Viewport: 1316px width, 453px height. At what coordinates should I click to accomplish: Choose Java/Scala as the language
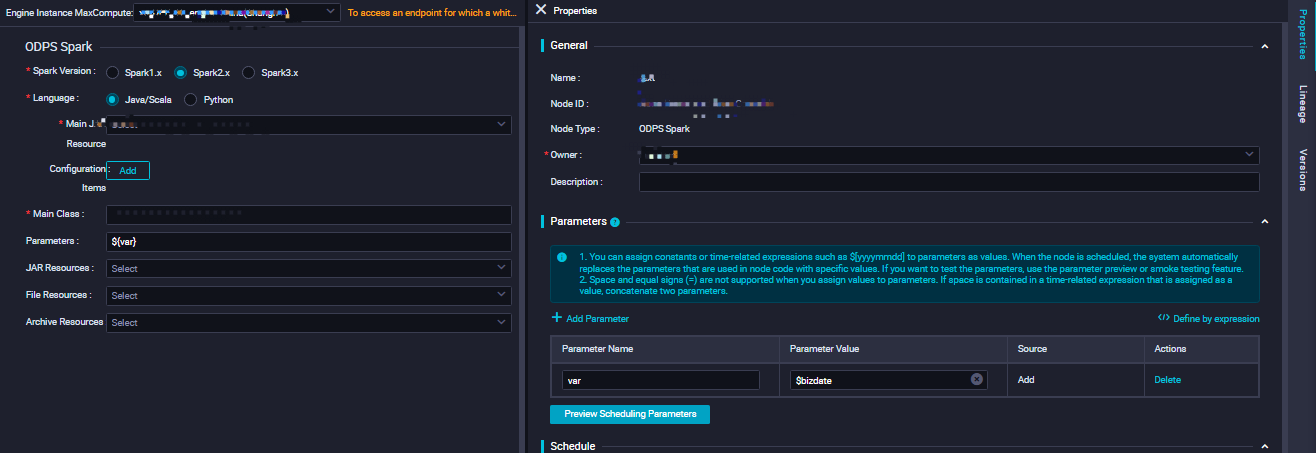[x=113, y=100]
